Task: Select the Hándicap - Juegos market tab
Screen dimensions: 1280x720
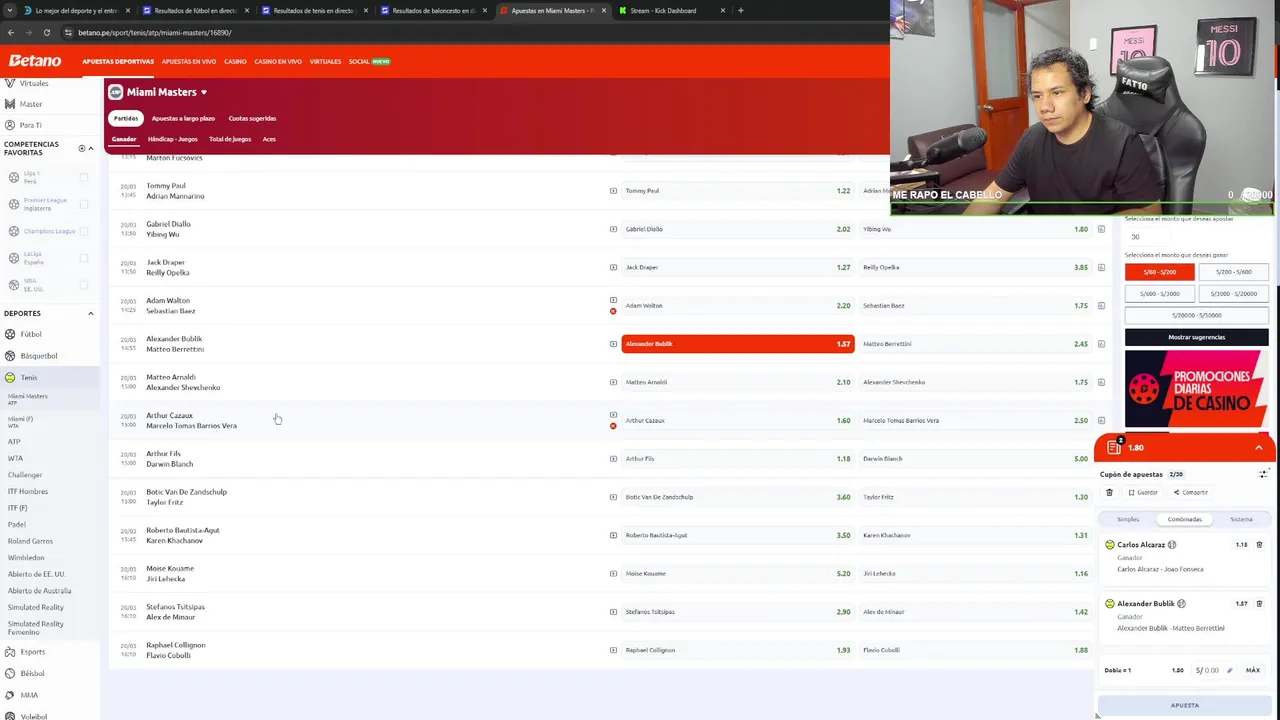Action: (172, 139)
